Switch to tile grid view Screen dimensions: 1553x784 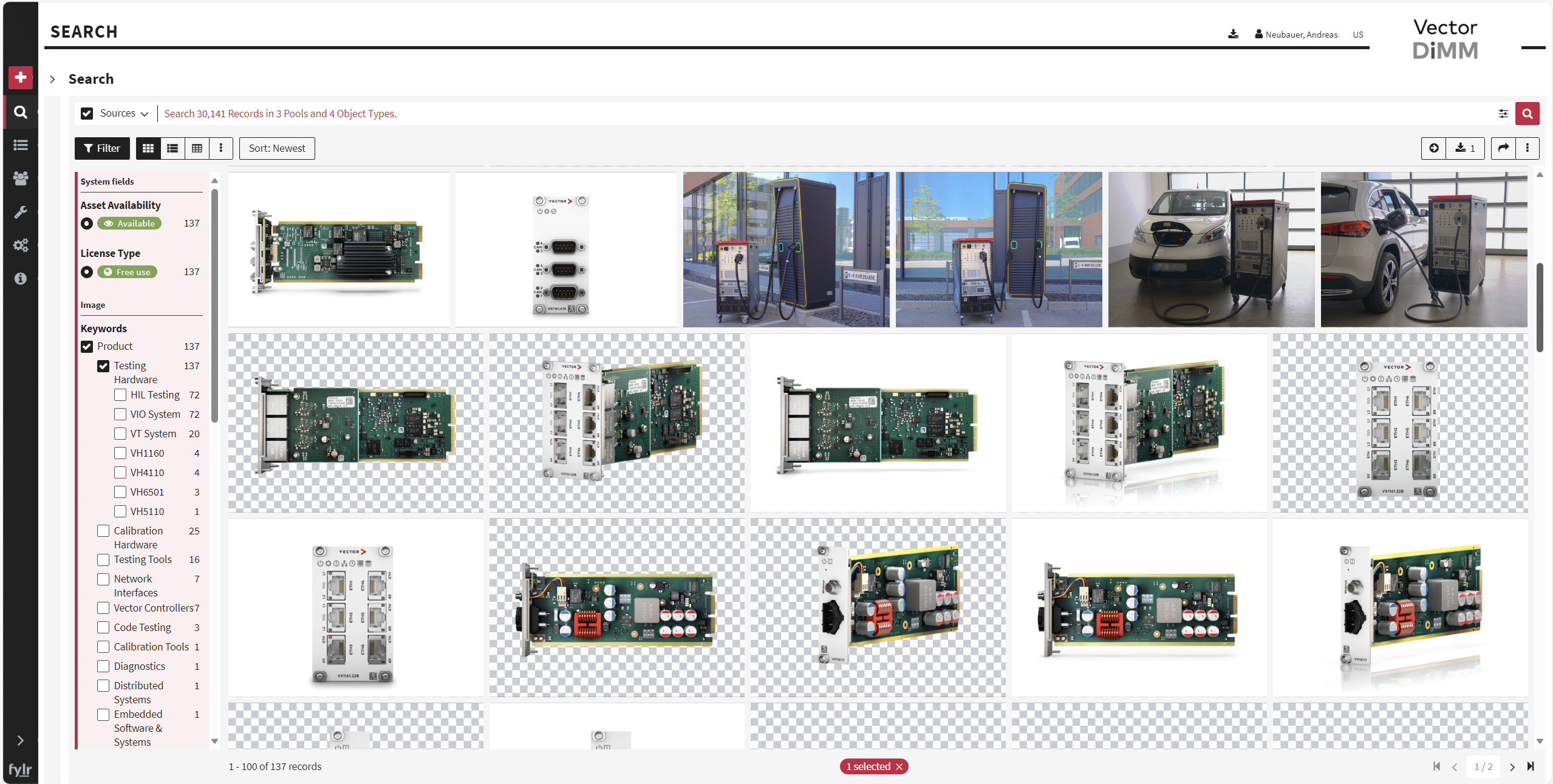pyautogui.click(x=148, y=148)
